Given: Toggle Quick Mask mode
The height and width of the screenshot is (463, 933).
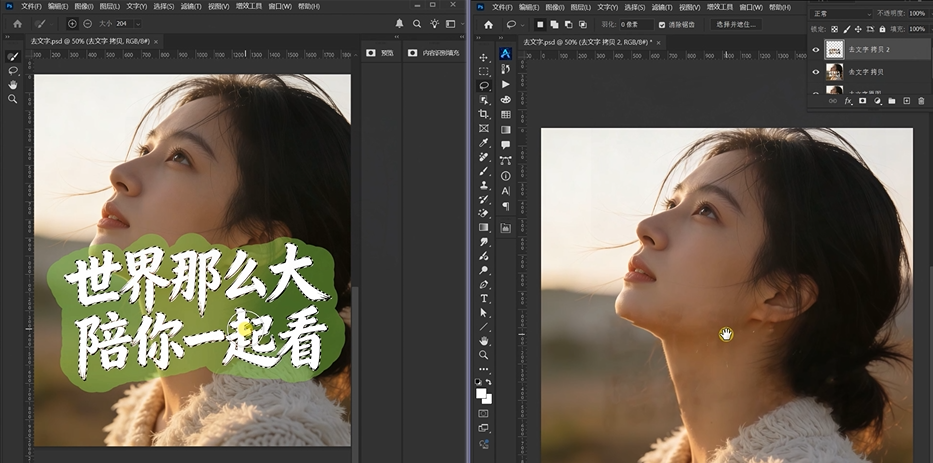Looking at the screenshot, I should (x=484, y=413).
